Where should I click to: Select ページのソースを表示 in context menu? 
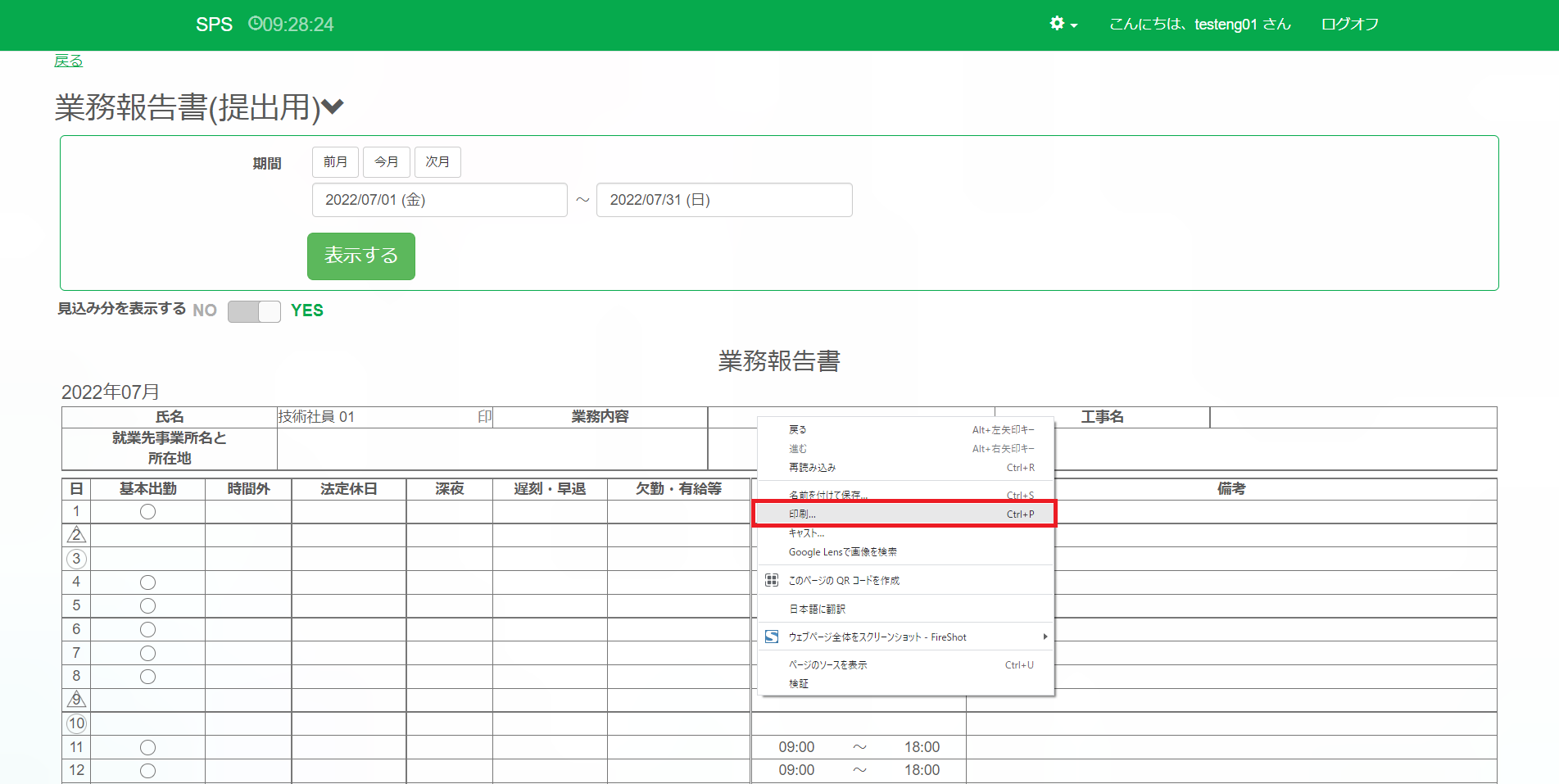[827, 664]
